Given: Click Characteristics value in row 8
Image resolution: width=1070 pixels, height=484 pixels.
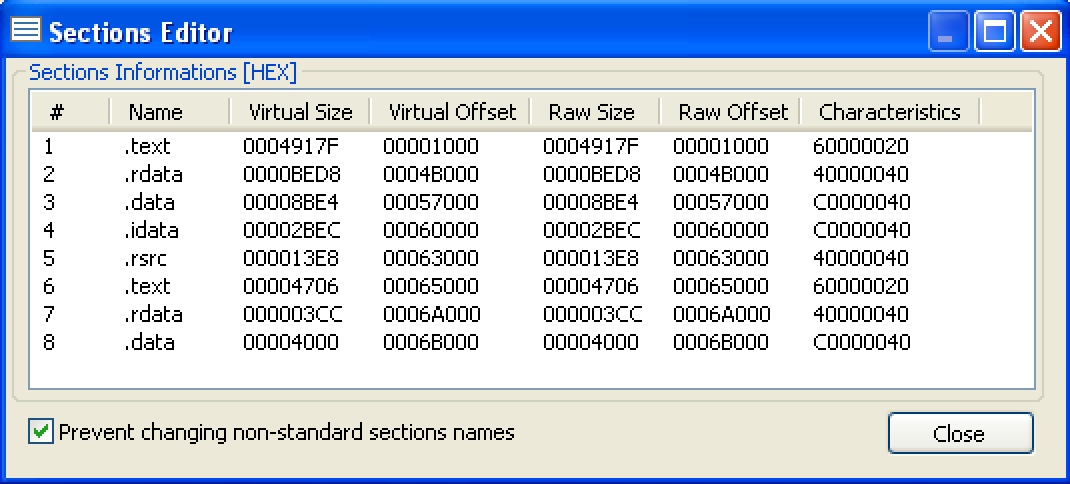Looking at the screenshot, I should pos(861,341).
